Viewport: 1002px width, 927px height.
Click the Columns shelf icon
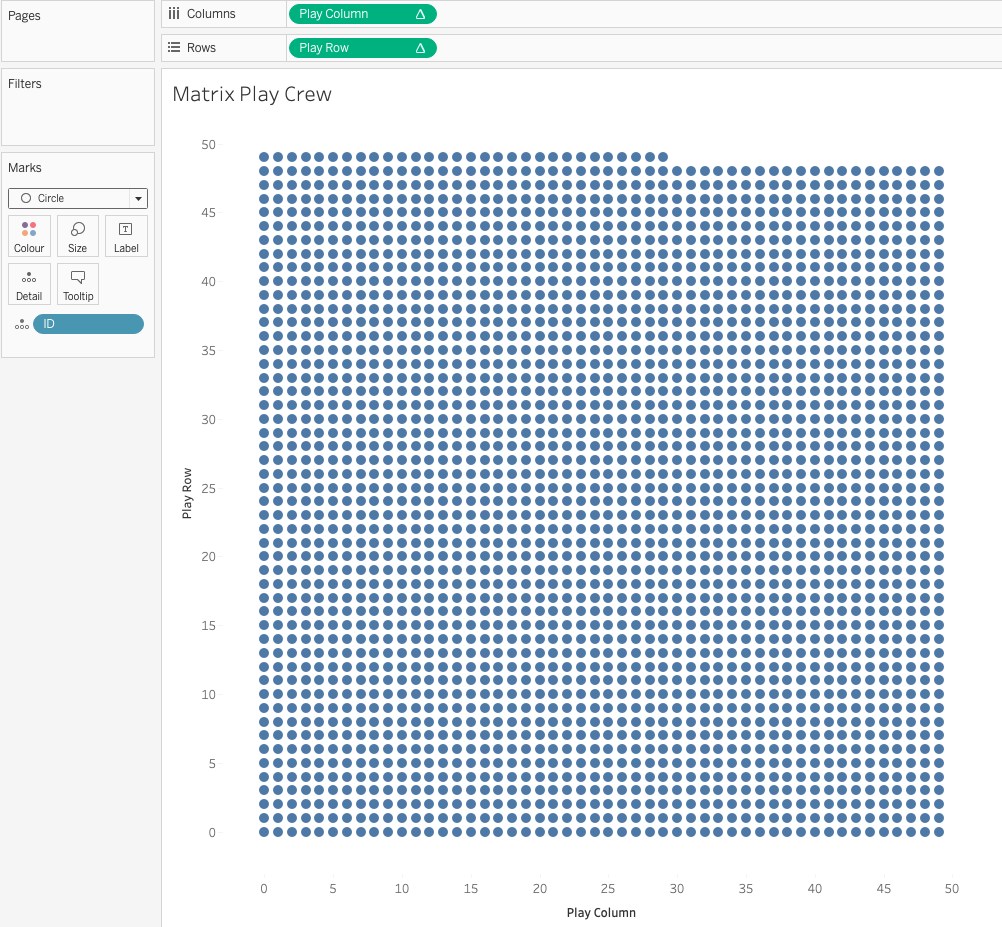pos(174,14)
